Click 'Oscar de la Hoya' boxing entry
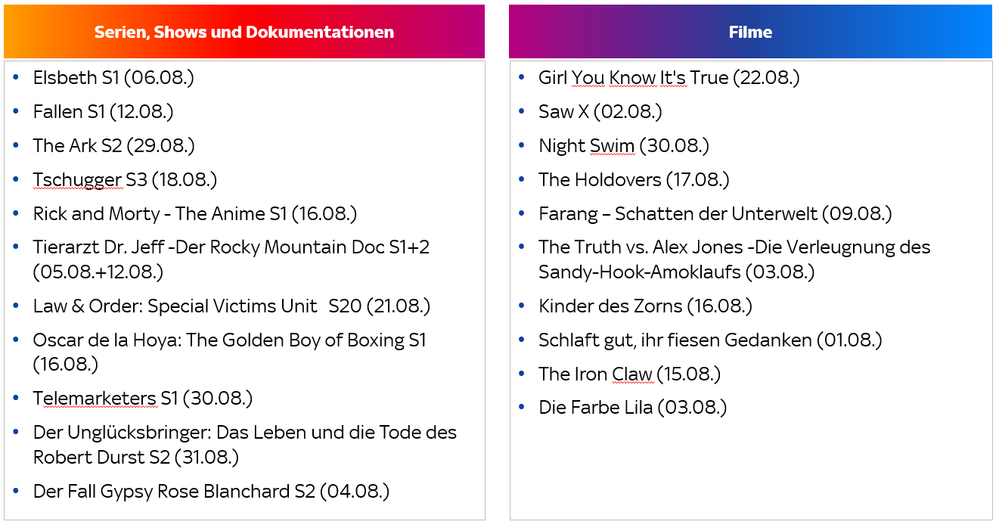 [229, 341]
